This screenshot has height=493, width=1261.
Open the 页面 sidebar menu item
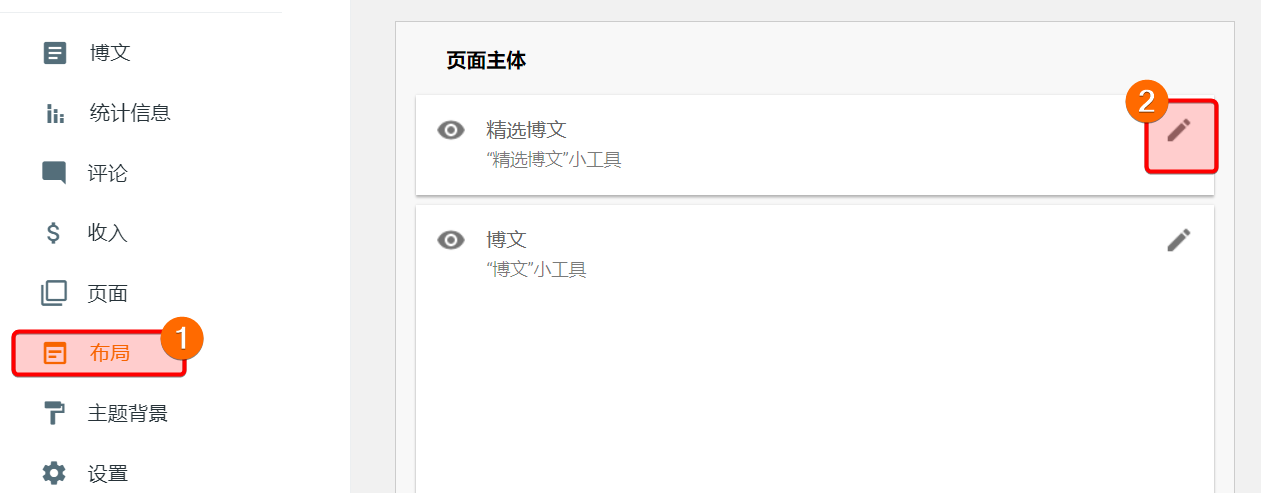click(x=109, y=293)
